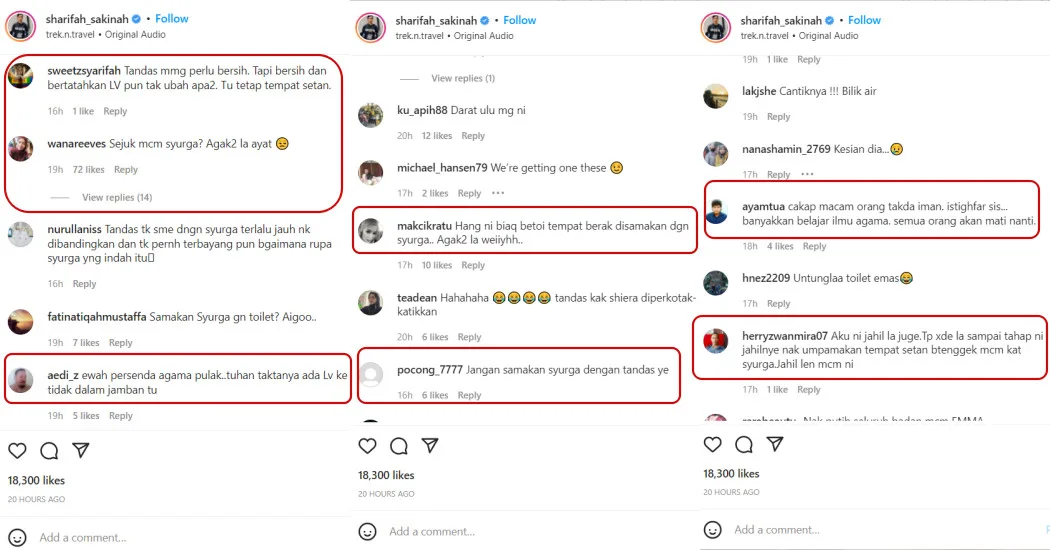Open 72 likes list on wanareeves' comment

[x=87, y=170]
